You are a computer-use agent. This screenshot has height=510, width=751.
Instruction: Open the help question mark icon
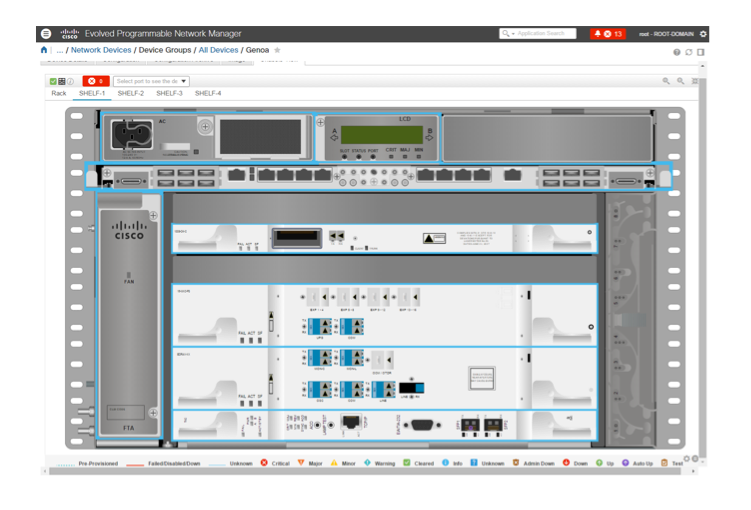(x=676, y=52)
